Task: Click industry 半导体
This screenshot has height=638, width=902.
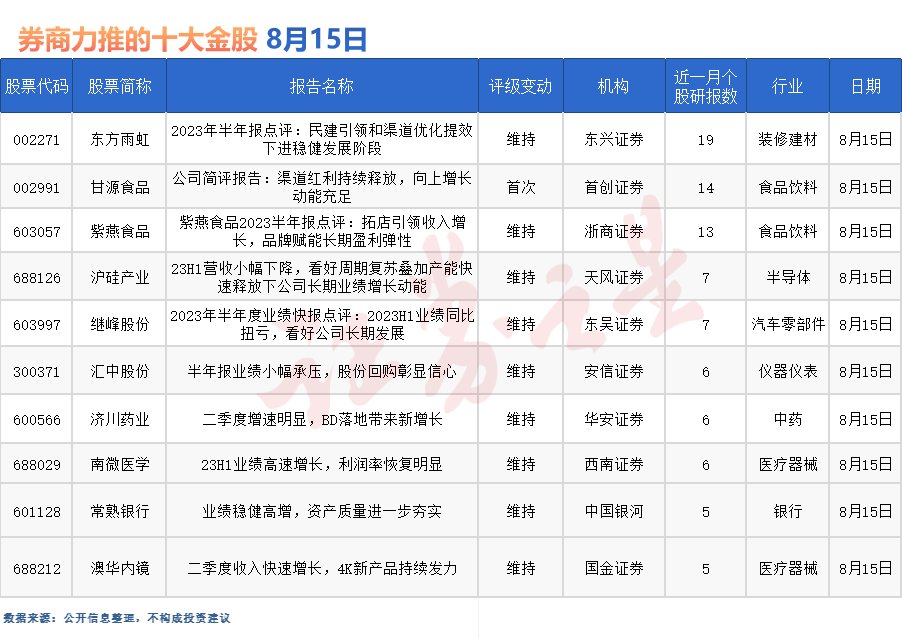Action: 788,277
